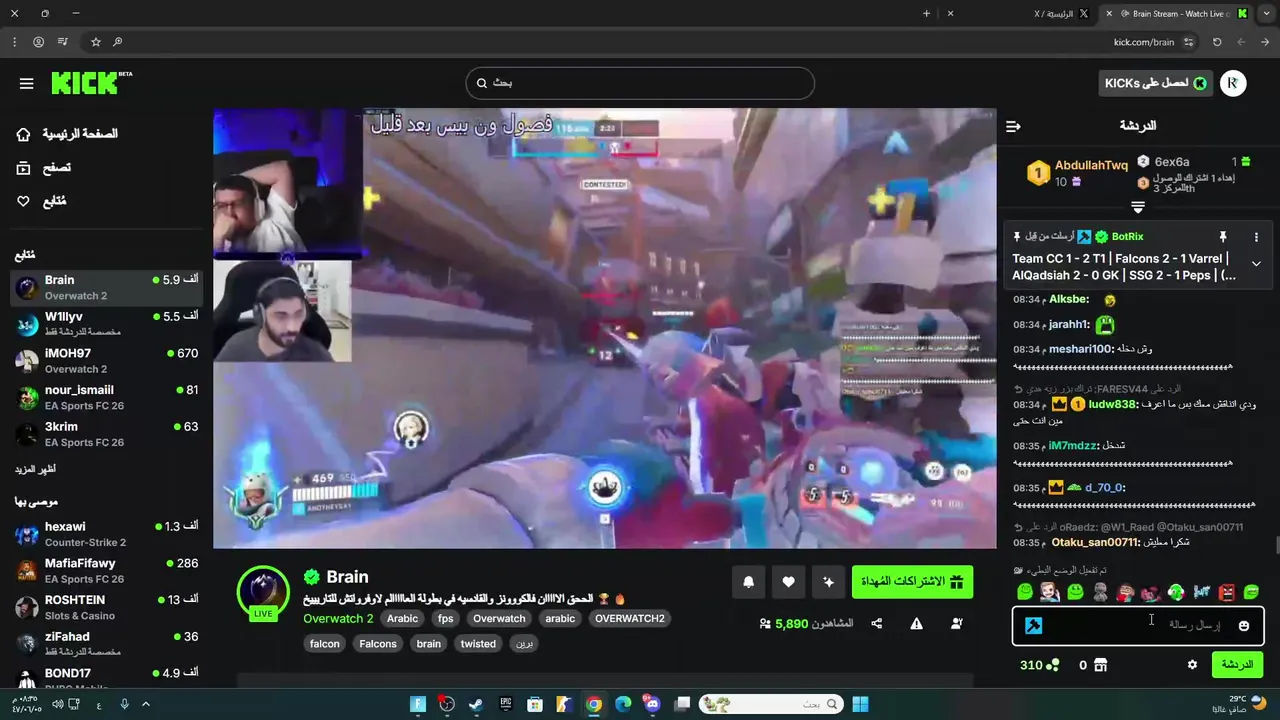
Task: Show hidden system tray icons
Action: (146, 704)
